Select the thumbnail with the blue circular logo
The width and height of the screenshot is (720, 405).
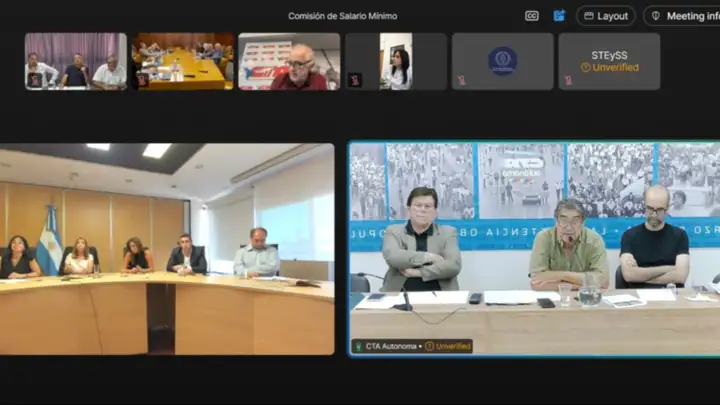point(502,61)
